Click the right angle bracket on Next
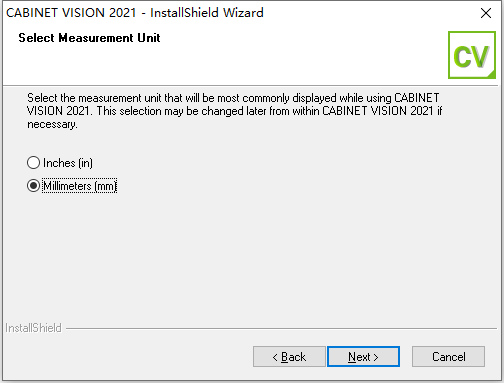504x383 pixels. point(376,357)
